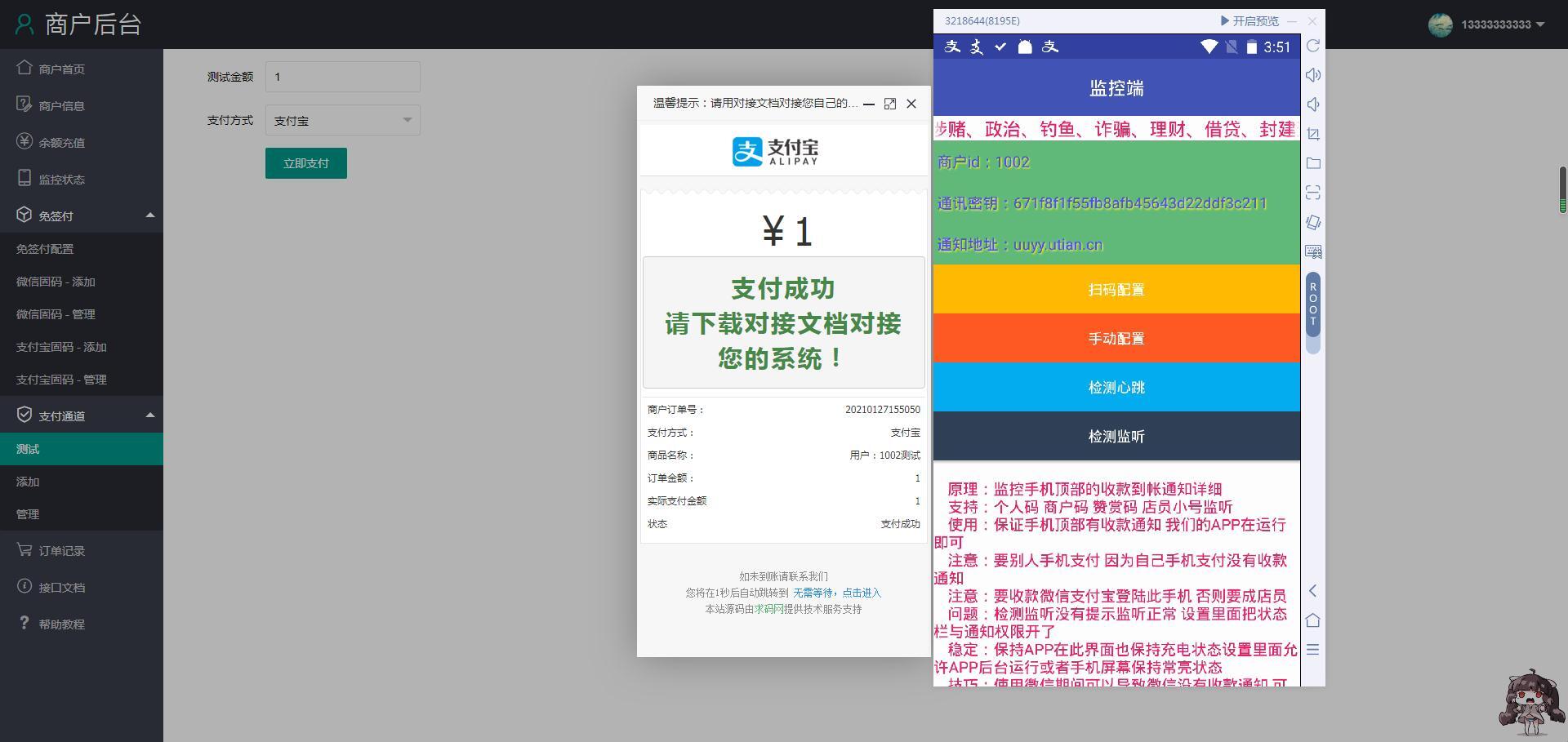Toggle 开启预览 in emulator title bar
This screenshot has width=1568, height=742.
(x=1249, y=21)
